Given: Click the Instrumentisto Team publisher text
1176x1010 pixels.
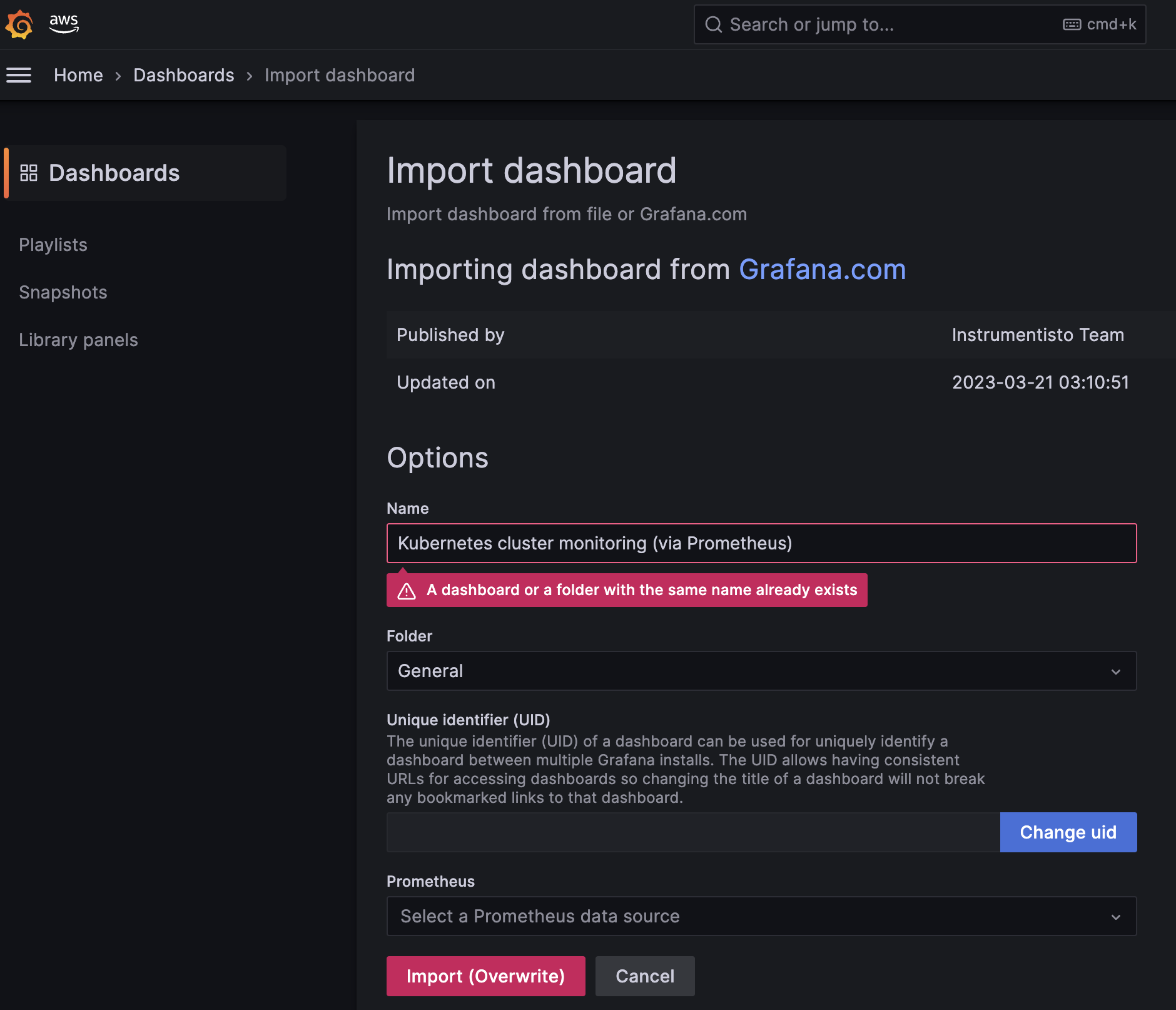Looking at the screenshot, I should tap(1038, 335).
